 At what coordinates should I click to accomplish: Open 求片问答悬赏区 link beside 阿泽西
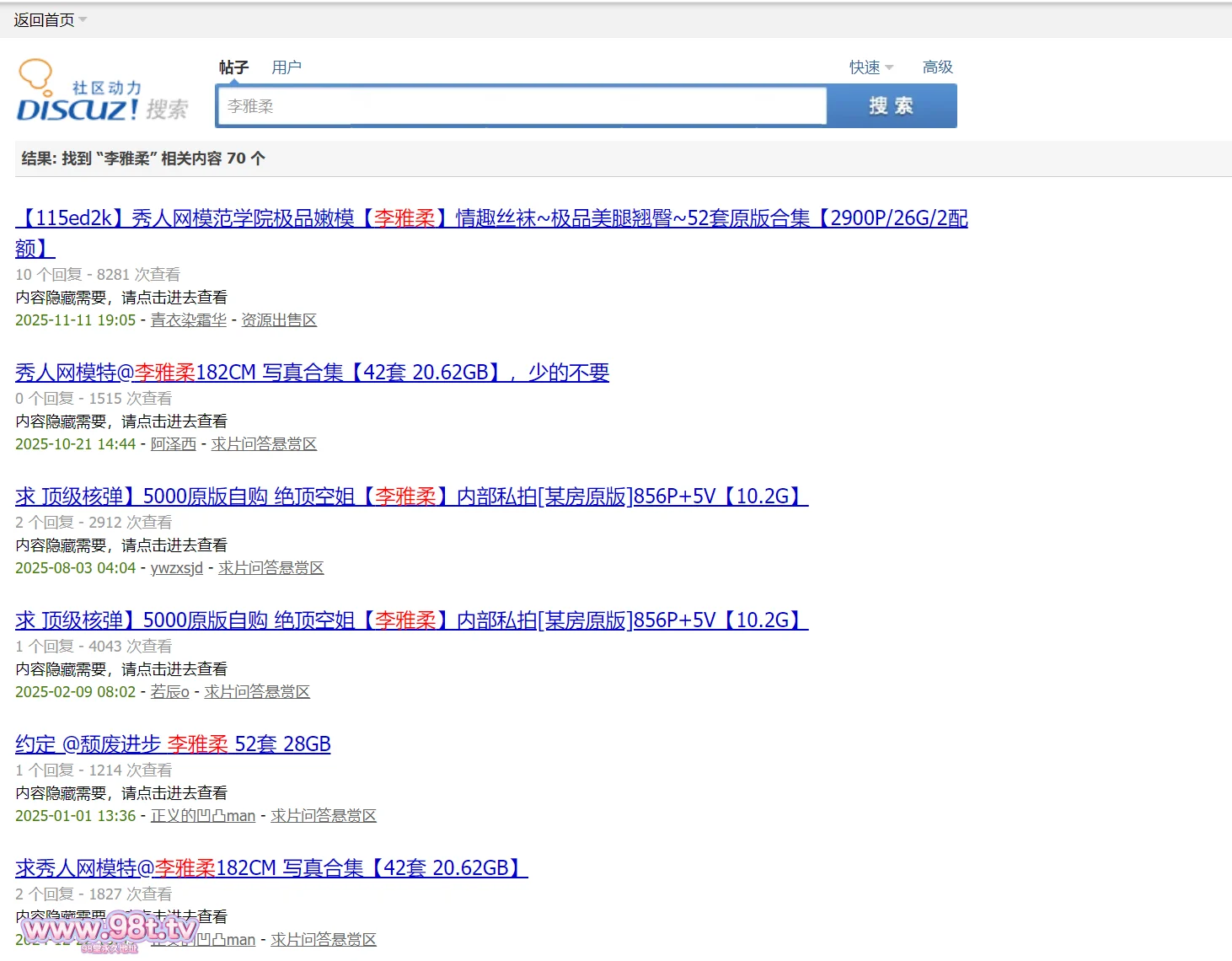(264, 444)
